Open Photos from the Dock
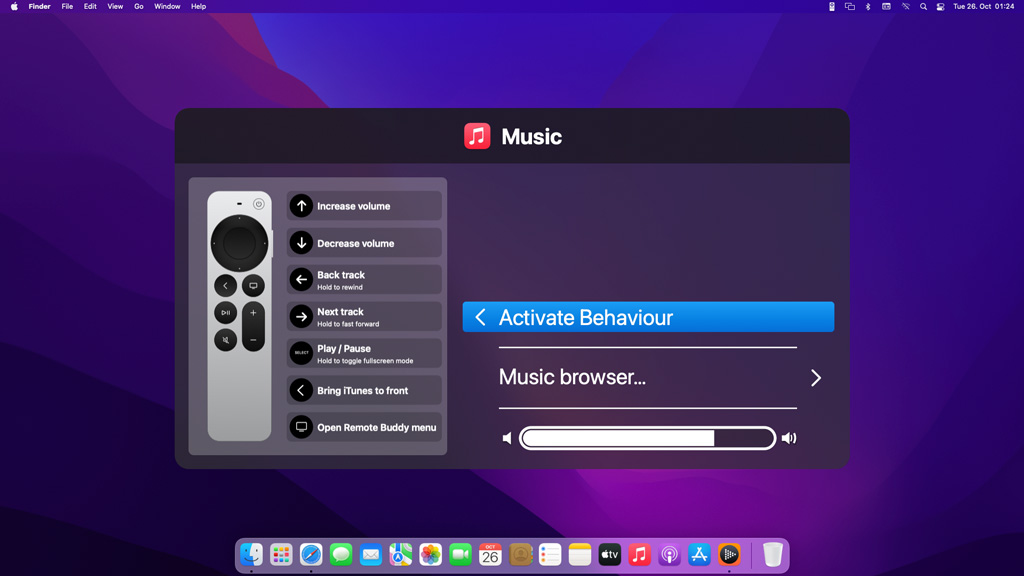The image size is (1024, 576). pos(430,554)
